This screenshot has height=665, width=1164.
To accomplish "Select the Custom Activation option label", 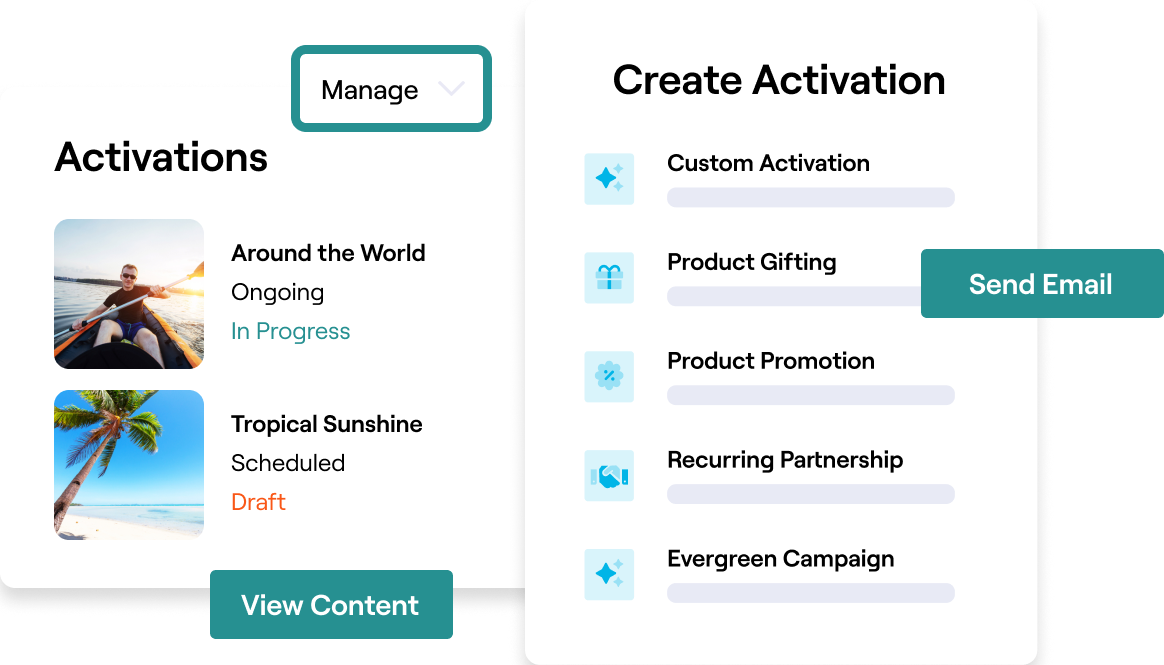I will [768, 163].
